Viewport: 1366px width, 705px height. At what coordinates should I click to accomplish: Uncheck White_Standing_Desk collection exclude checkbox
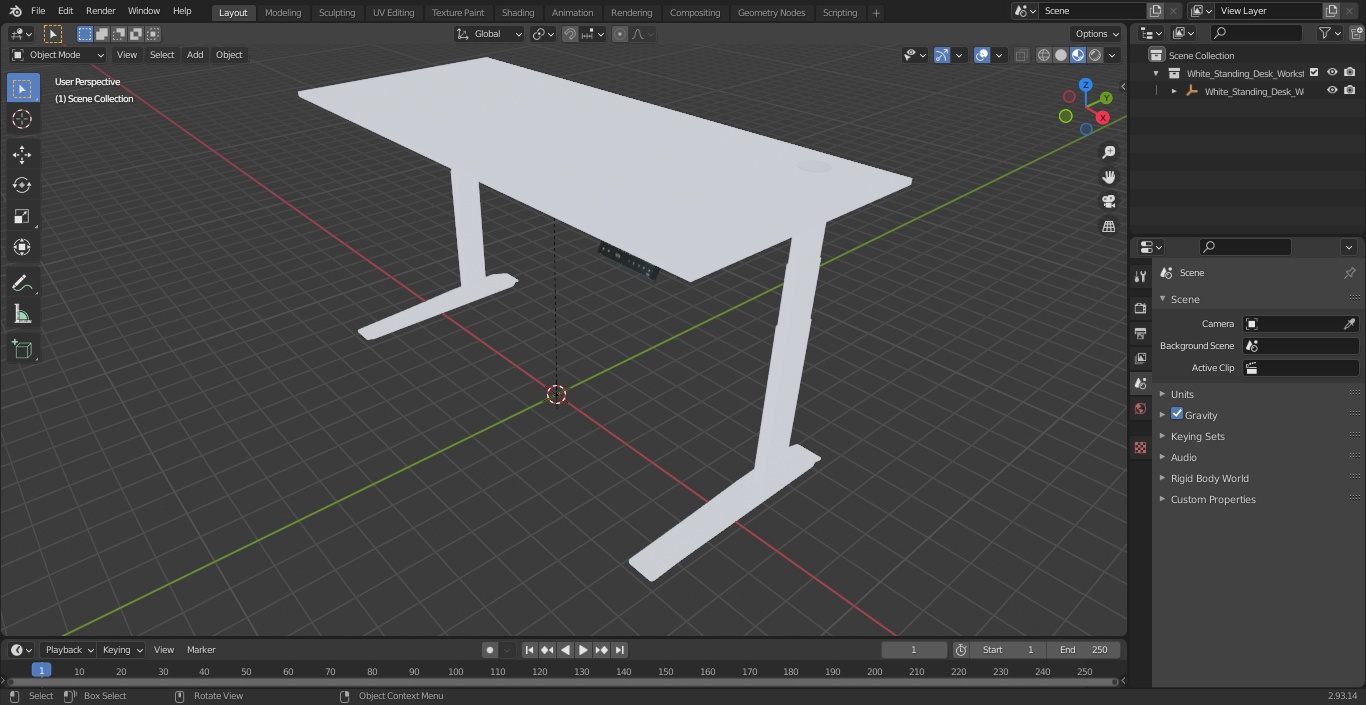coord(1314,73)
